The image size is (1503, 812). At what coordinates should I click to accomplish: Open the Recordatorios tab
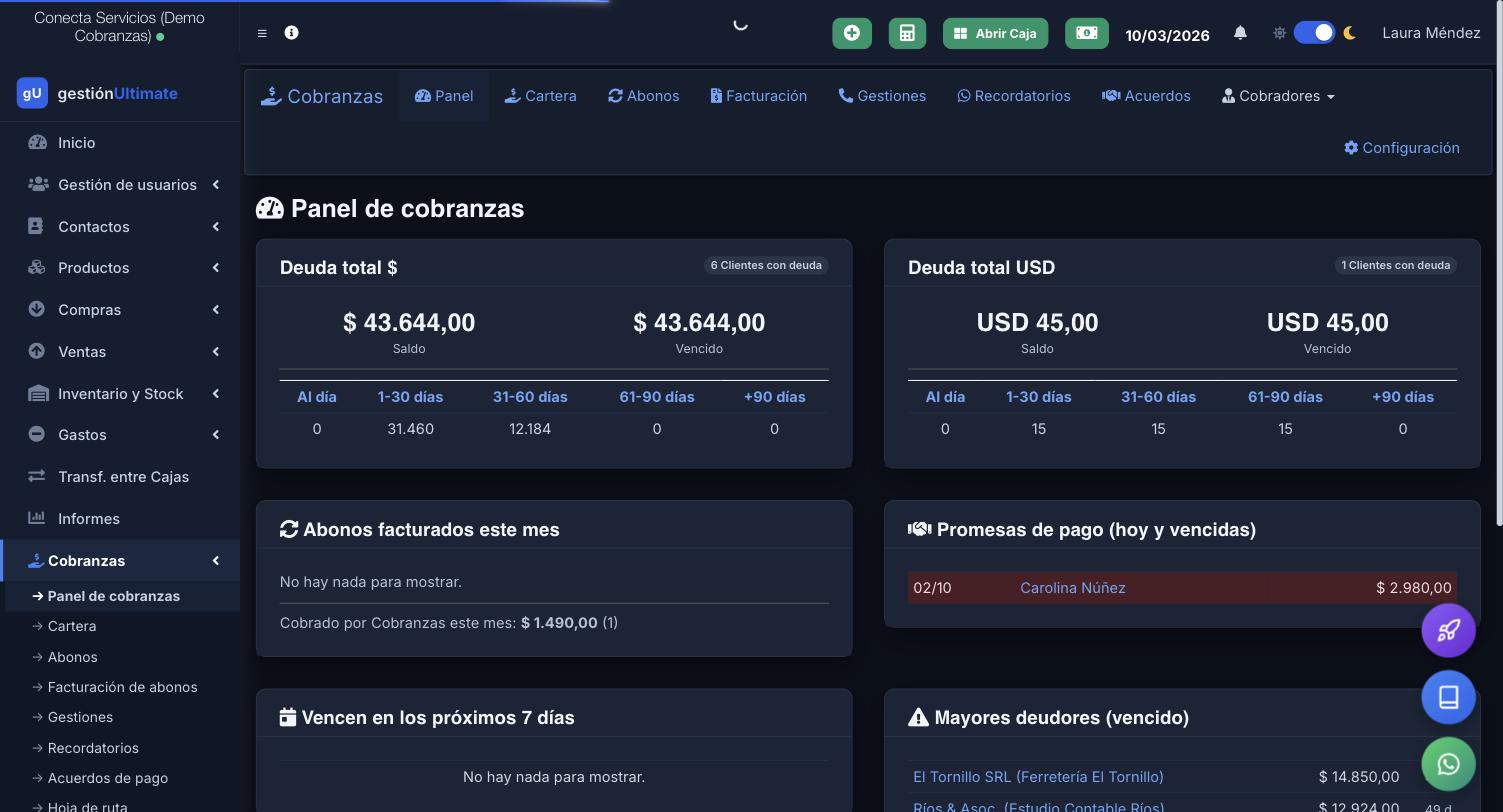click(1014, 96)
